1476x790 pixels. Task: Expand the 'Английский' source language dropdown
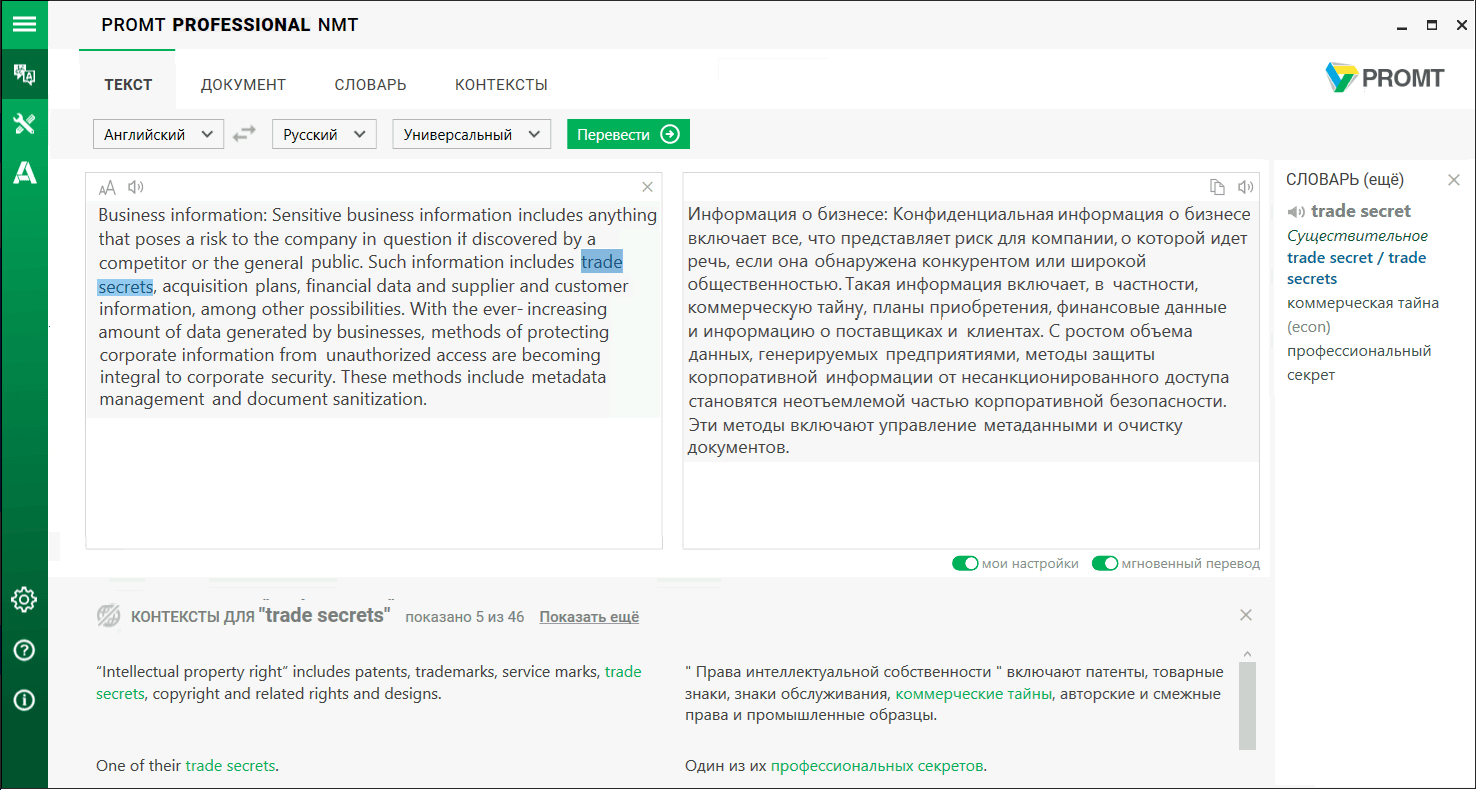coord(158,134)
